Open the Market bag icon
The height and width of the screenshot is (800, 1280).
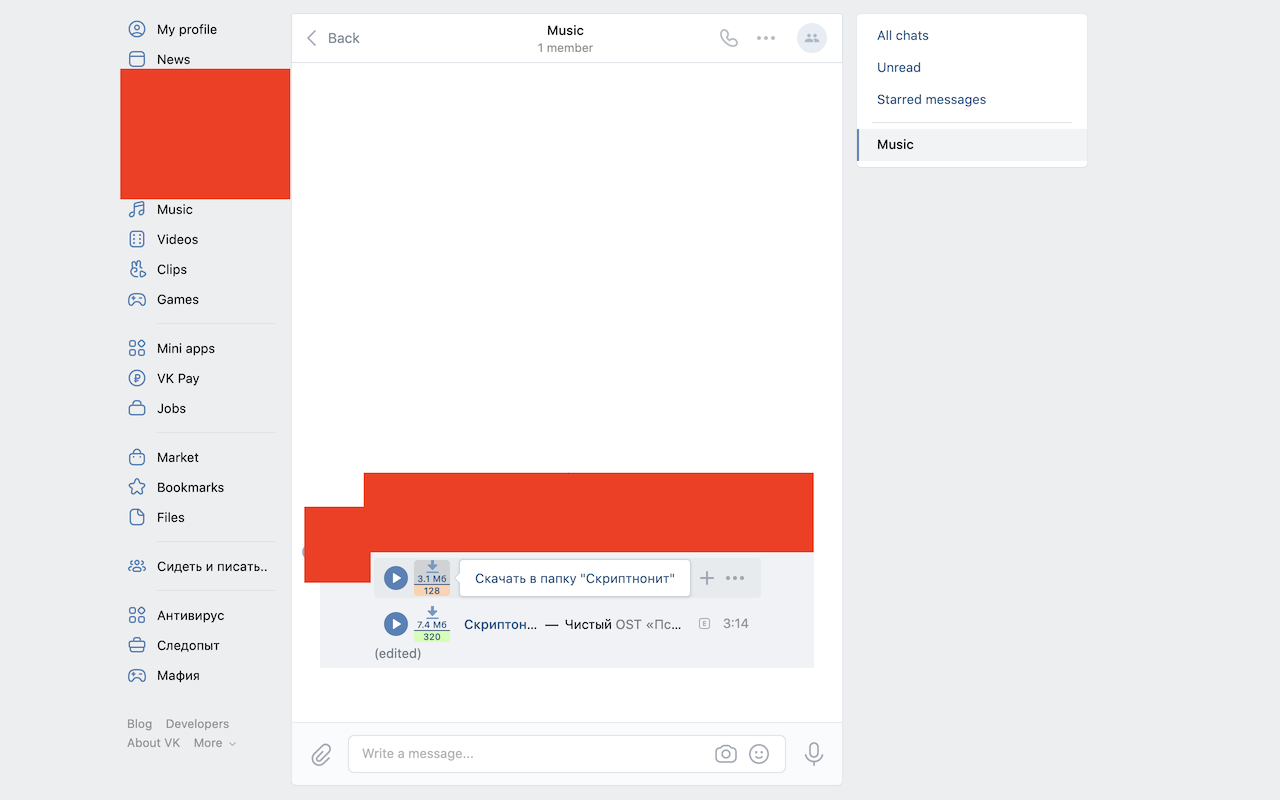137,457
